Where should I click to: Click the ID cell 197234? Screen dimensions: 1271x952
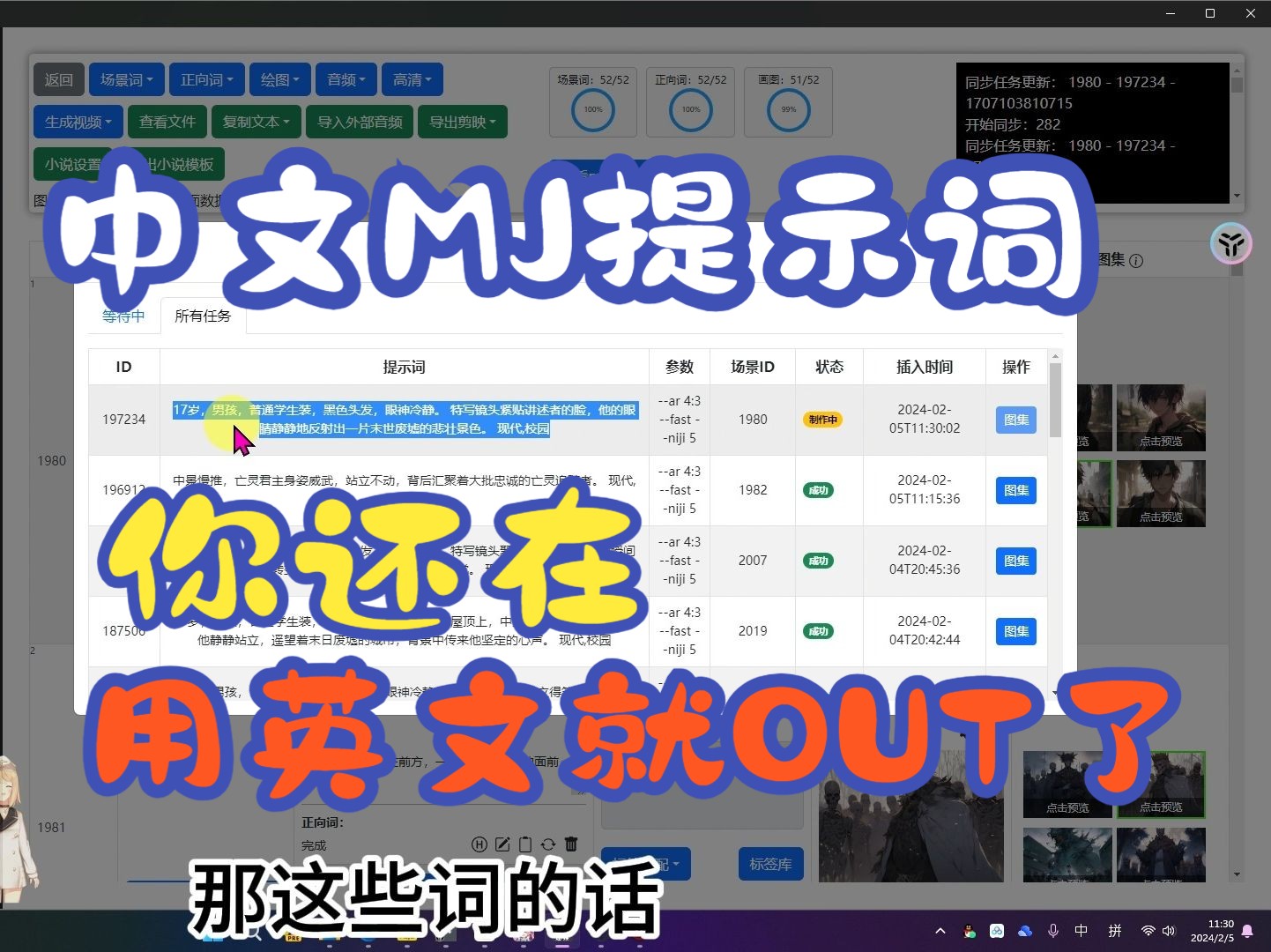click(123, 420)
